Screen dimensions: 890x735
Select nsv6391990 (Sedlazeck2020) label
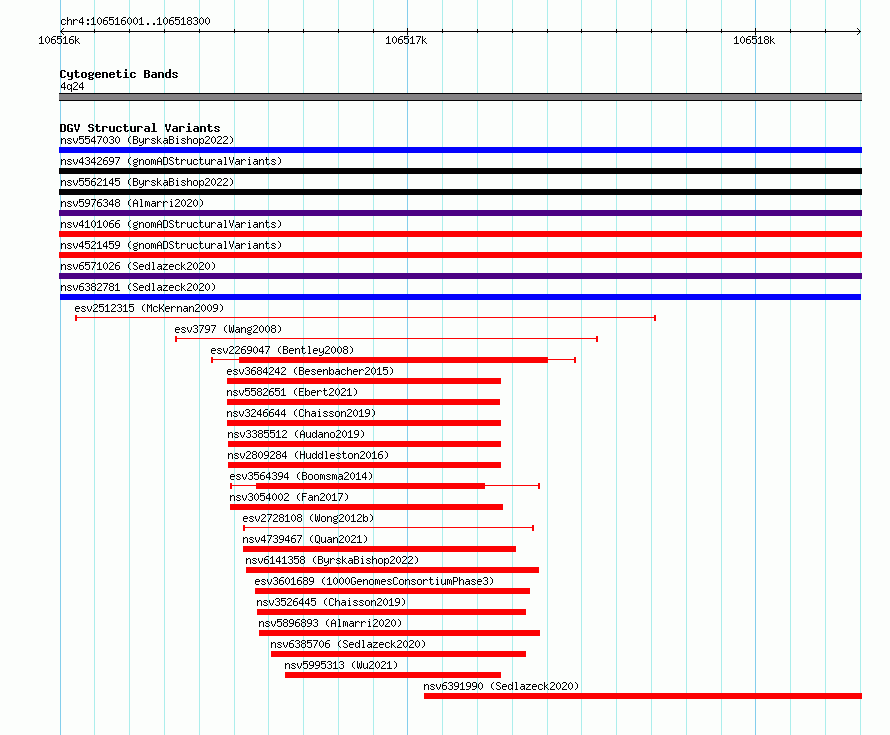(501, 686)
